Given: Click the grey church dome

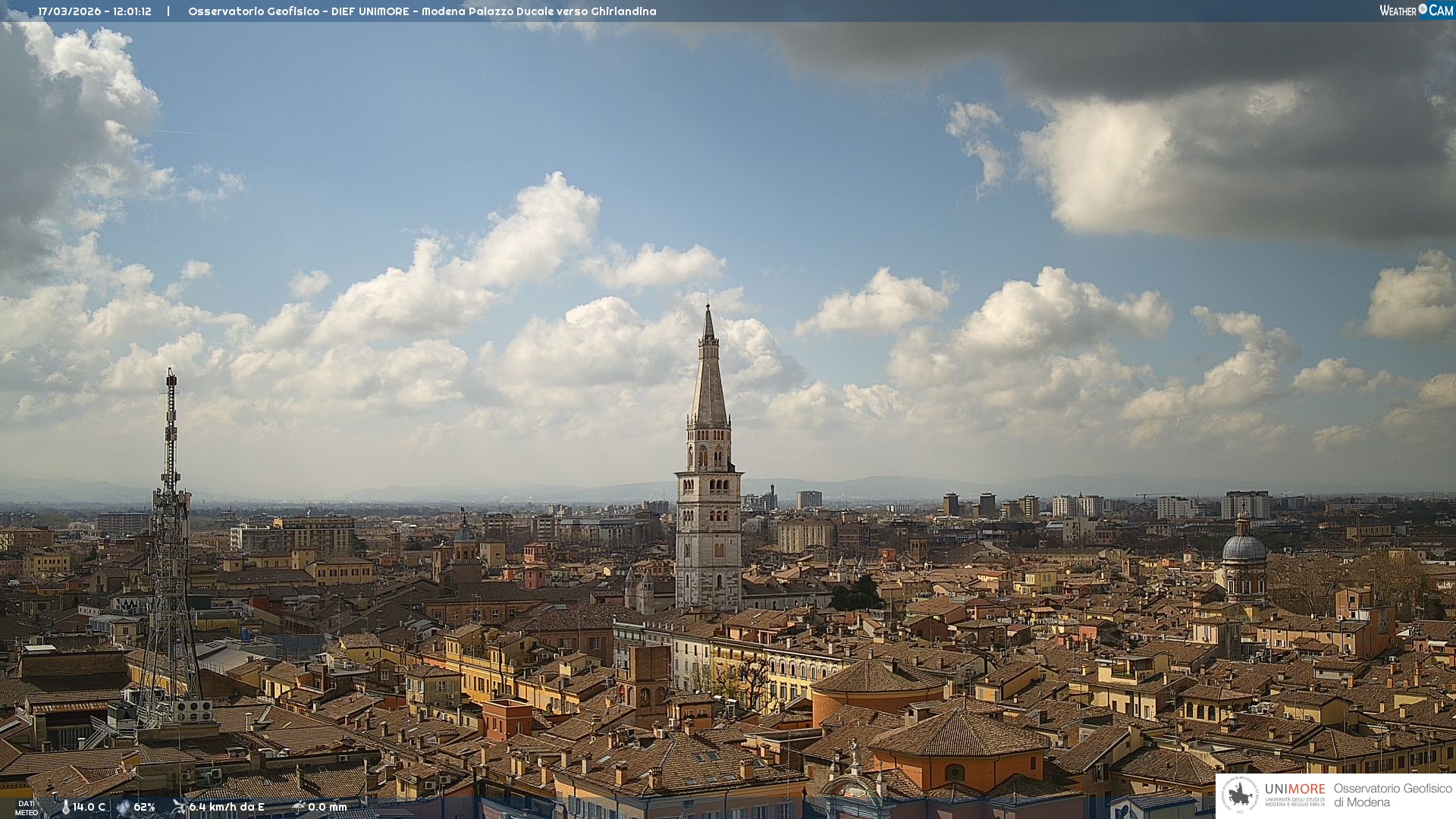Looking at the screenshot, I should (1244, 548).
